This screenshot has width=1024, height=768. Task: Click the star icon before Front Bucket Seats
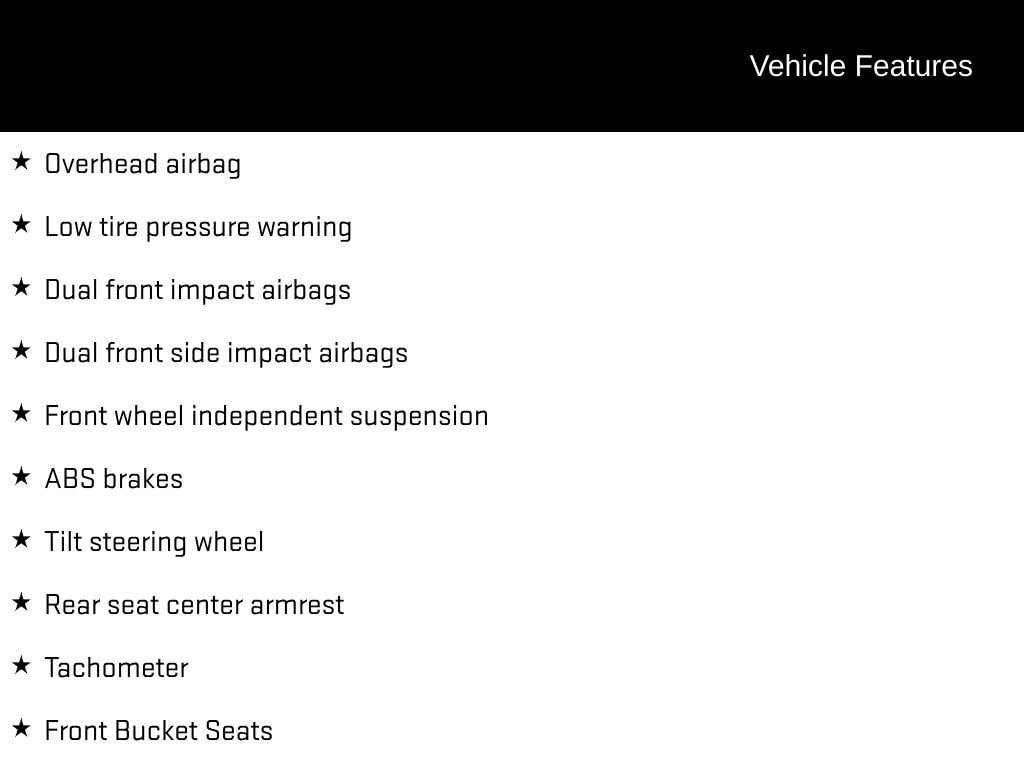click(21, 728)
